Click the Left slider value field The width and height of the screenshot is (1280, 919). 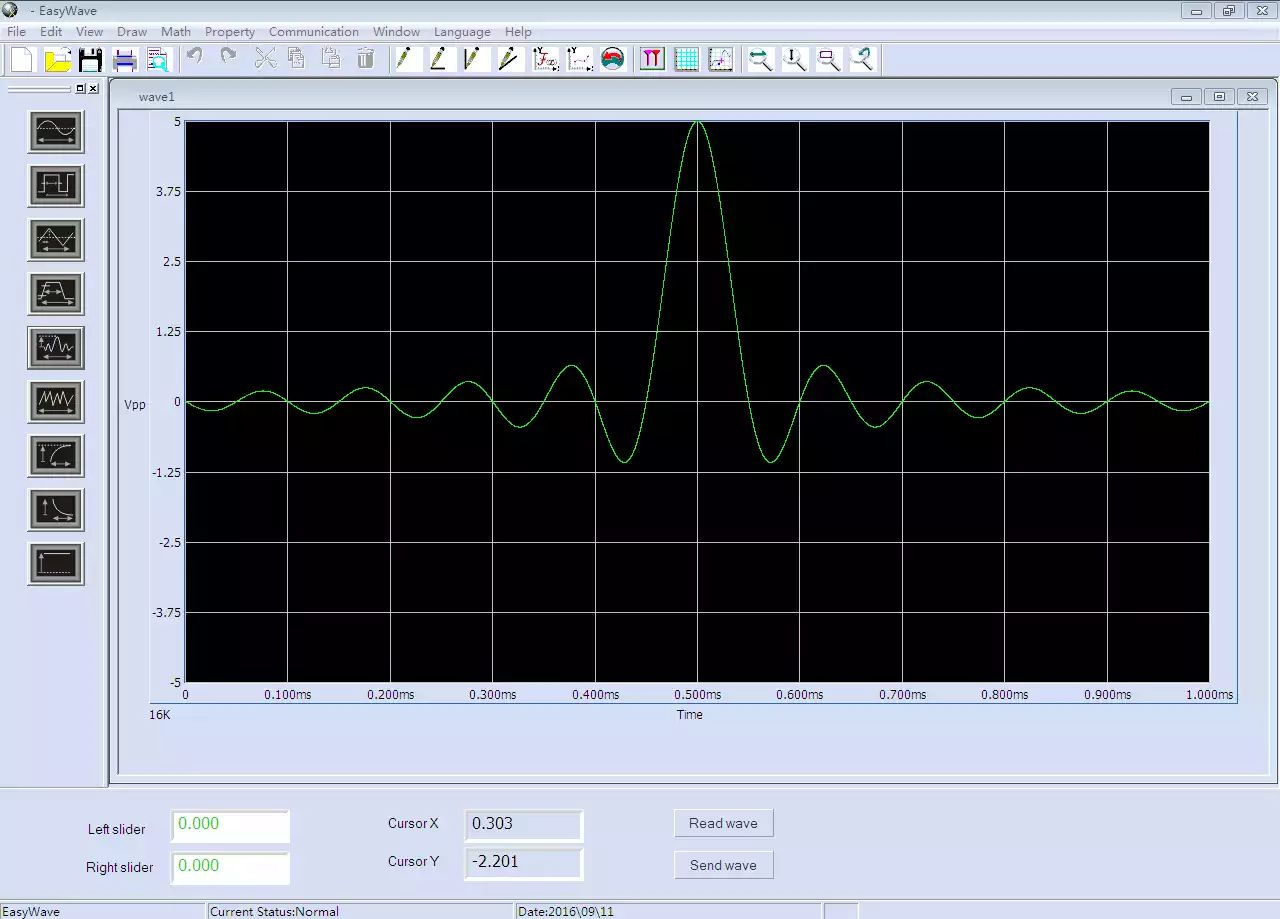230,826
